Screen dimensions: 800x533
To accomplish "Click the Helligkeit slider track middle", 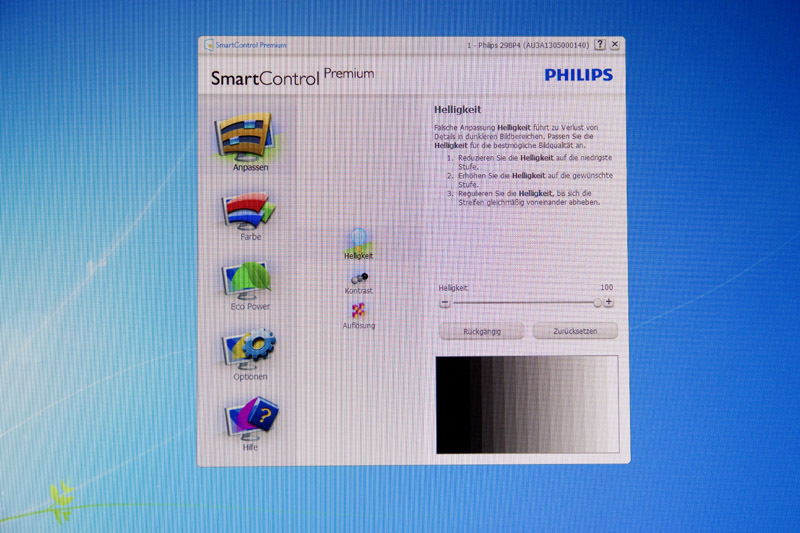I will click(526, 303).
